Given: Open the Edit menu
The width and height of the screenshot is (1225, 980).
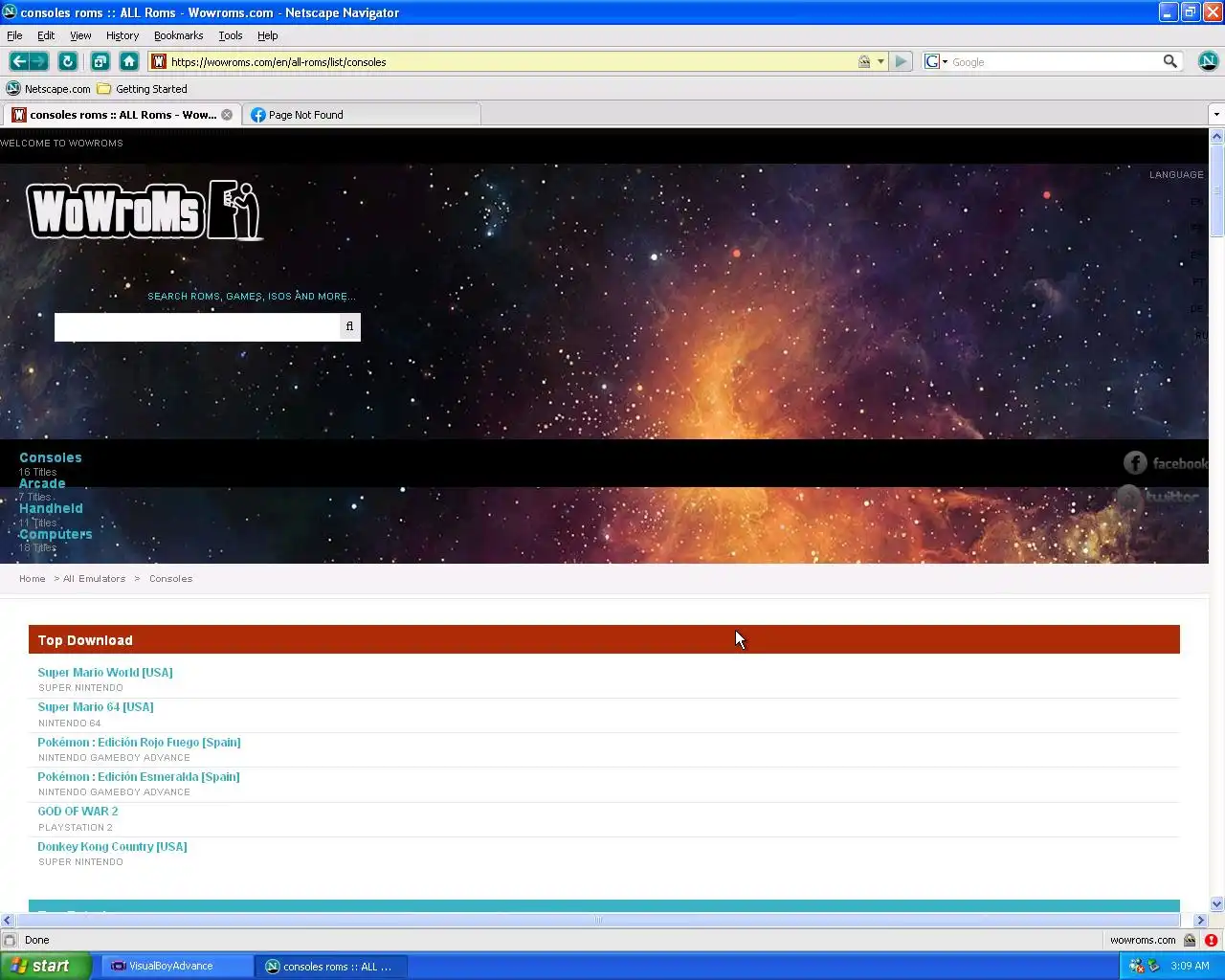Looking at the screenshot, I should 46,35.
